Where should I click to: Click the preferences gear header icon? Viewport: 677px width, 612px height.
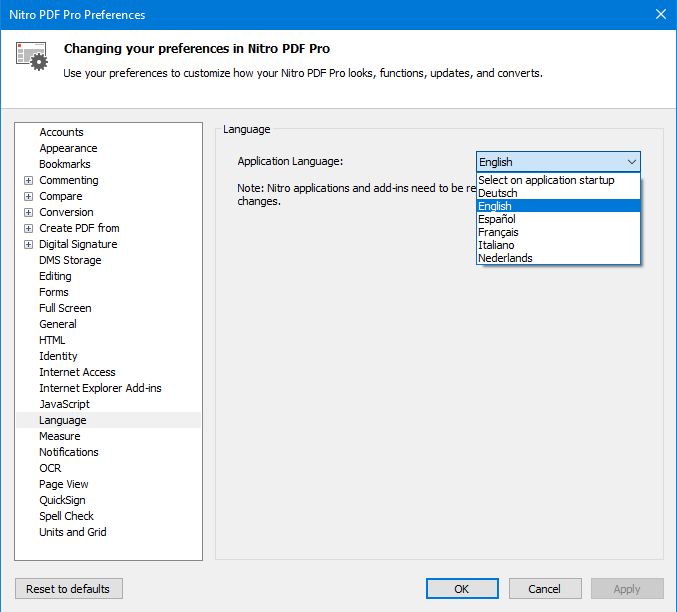point(32,56)
